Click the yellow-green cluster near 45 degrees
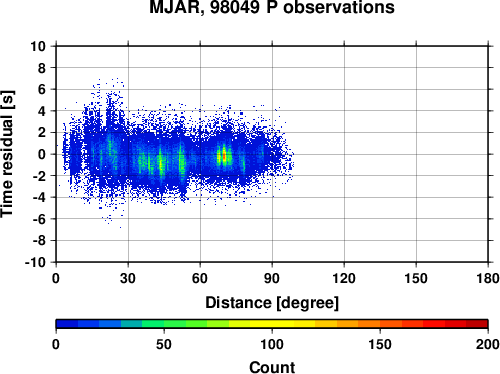The height and width of the screenshot is (374, 500). coord(161,163)
